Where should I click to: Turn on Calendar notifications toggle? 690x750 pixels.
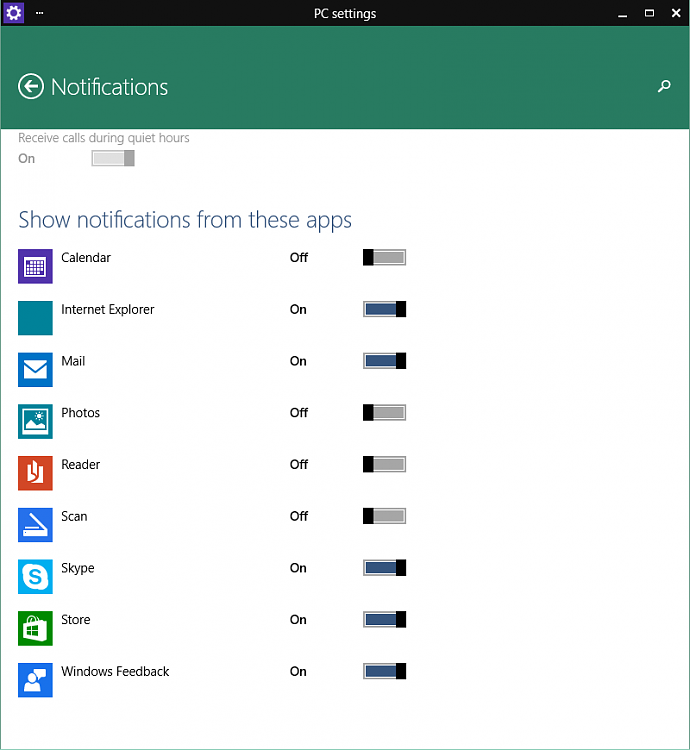coord(384,257)
